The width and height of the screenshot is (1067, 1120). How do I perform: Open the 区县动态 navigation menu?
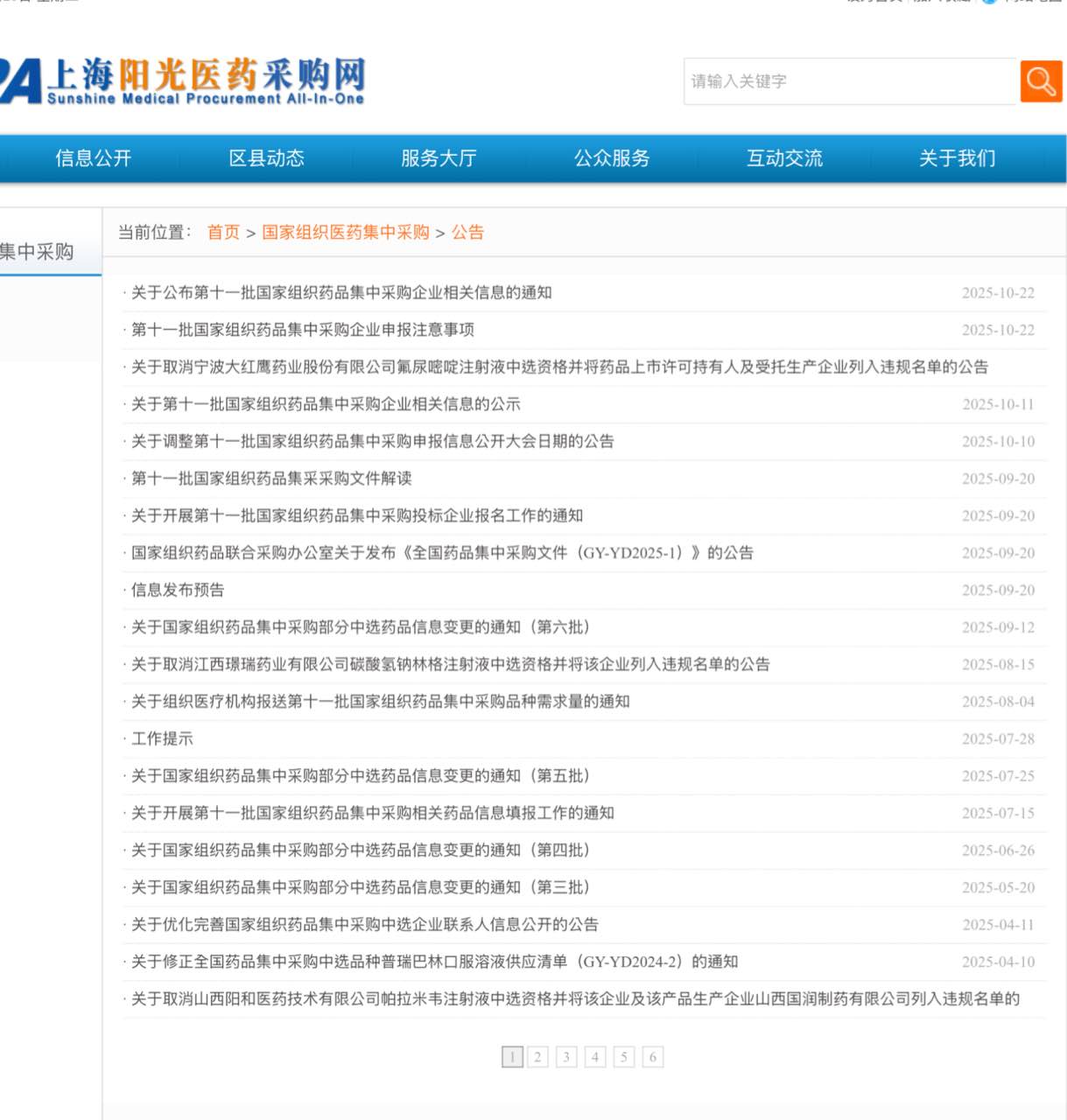[x=266, y=158]
